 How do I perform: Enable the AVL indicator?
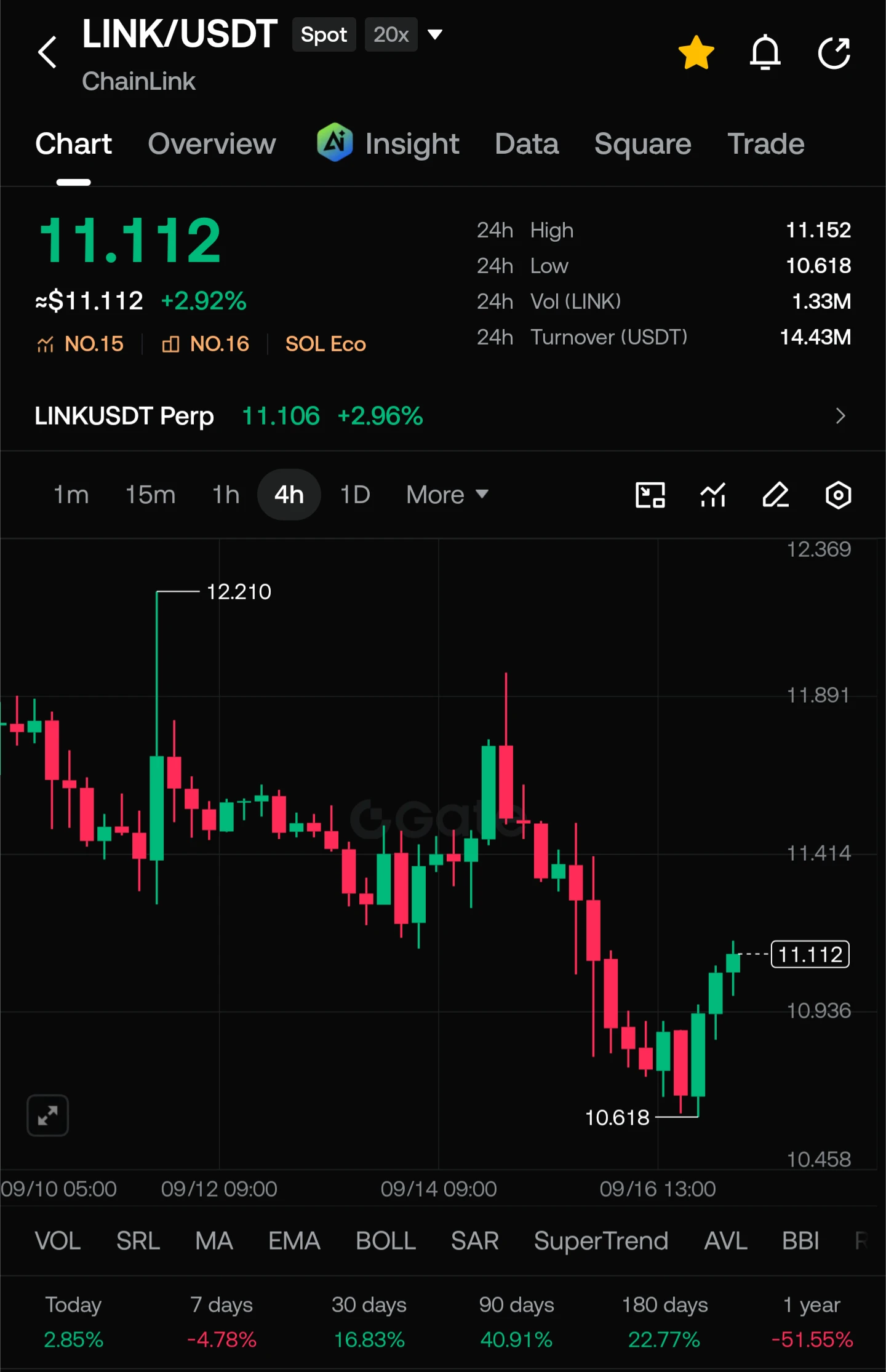[725, 1241]
